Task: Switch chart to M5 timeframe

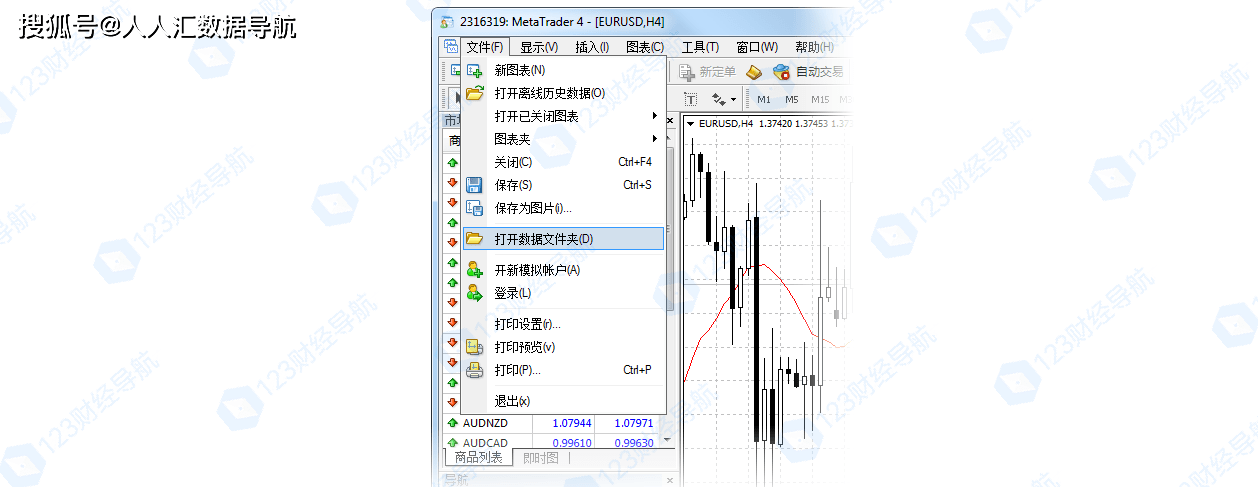Action: (791, 100)
